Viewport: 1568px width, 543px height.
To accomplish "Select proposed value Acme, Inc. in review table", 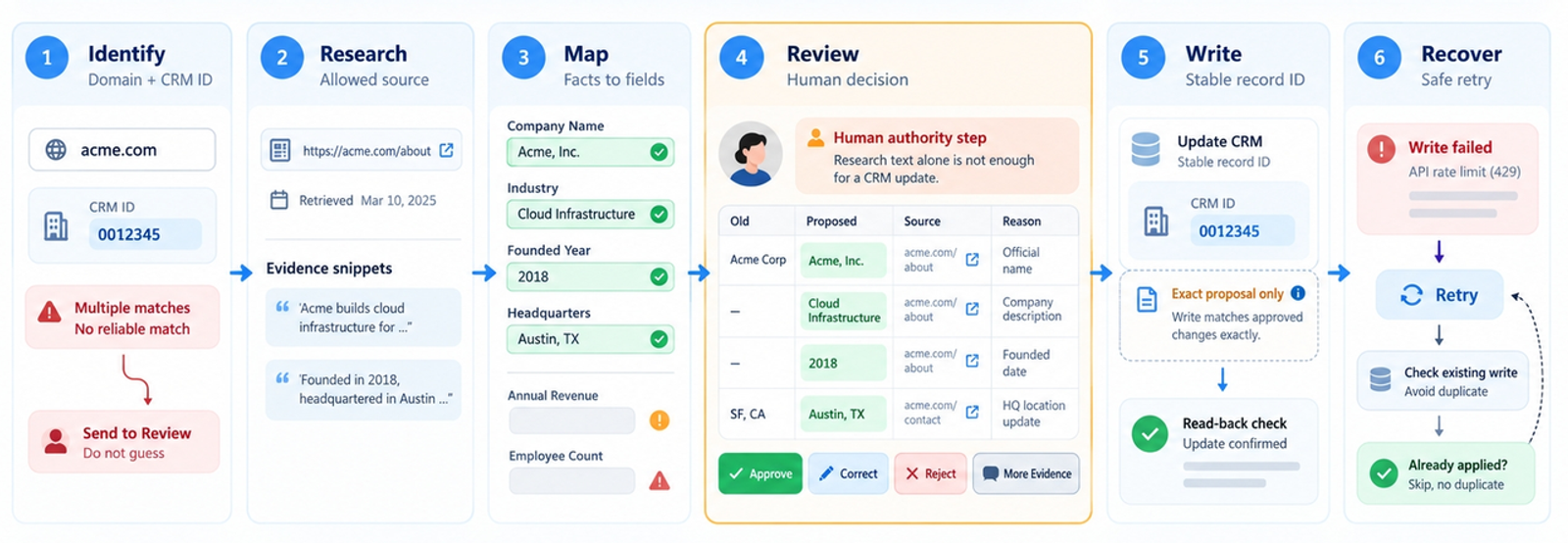I will pos(843,261).
